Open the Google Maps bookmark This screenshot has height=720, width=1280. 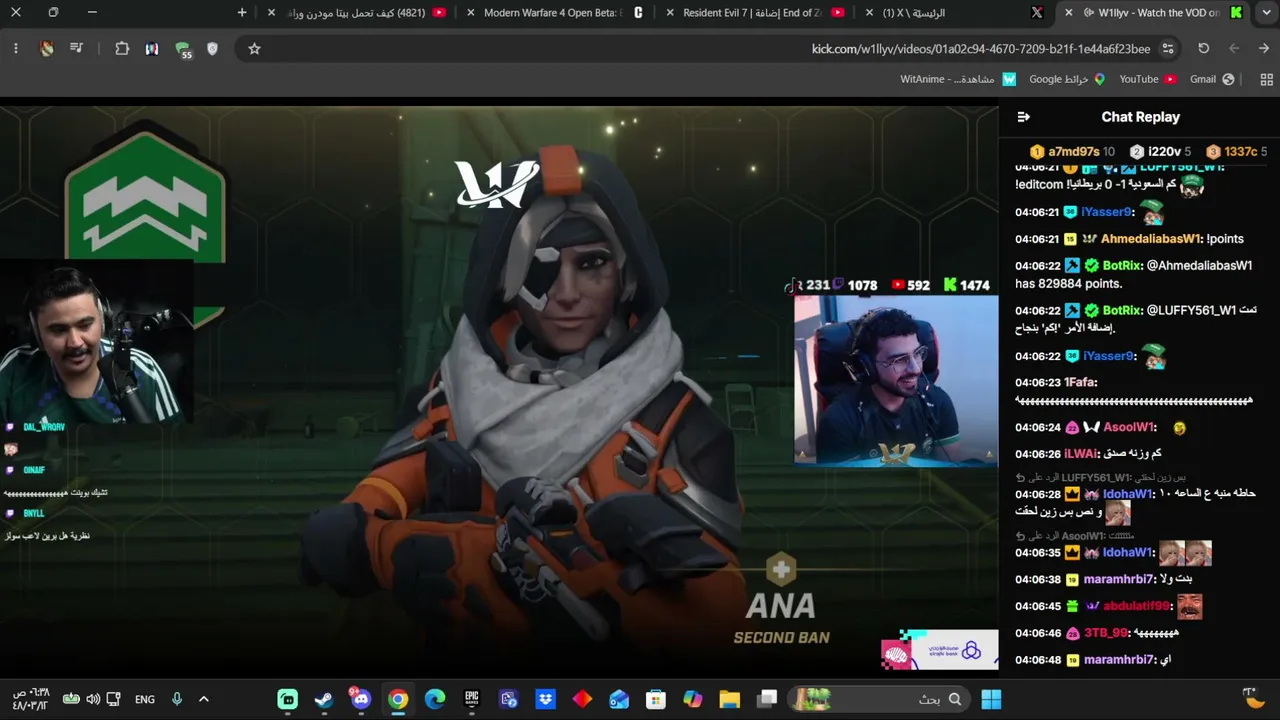pos(1067,79)
